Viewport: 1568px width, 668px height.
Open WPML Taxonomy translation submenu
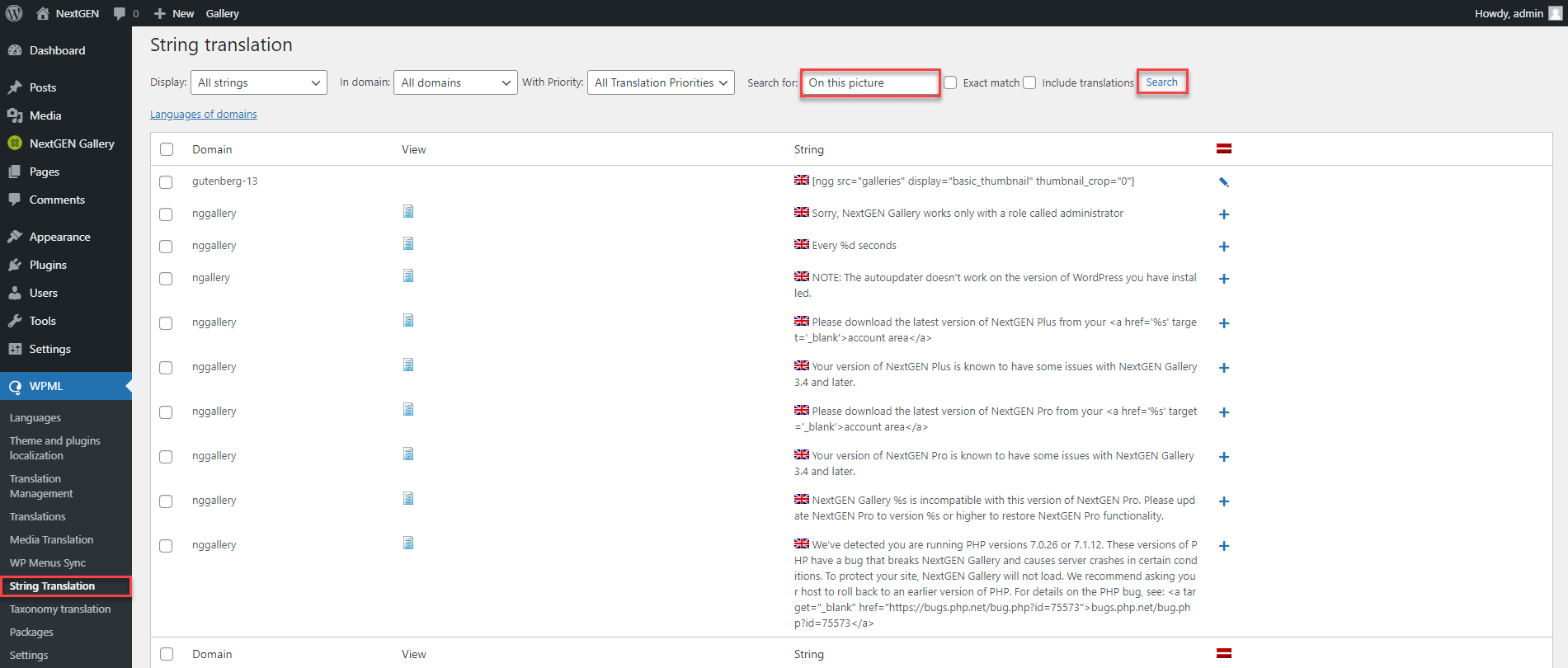pyautogui.click(x=60, y=609)
